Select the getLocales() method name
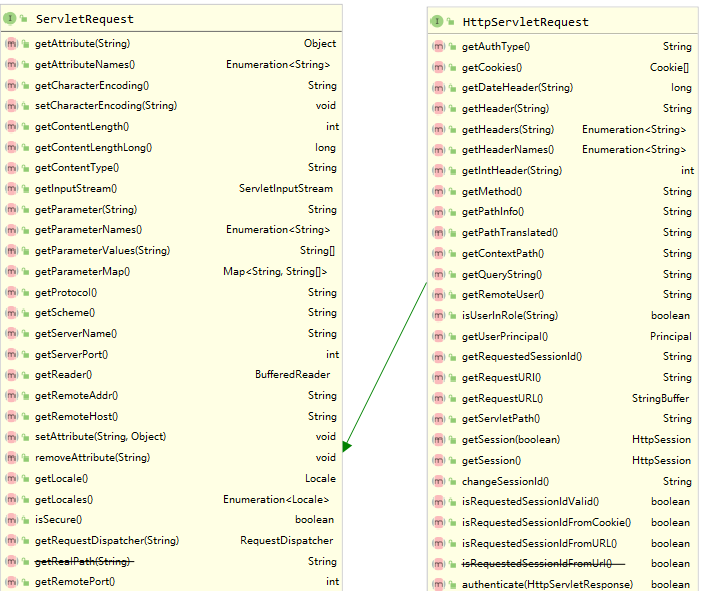701x591 pixels. coord(64,499)
